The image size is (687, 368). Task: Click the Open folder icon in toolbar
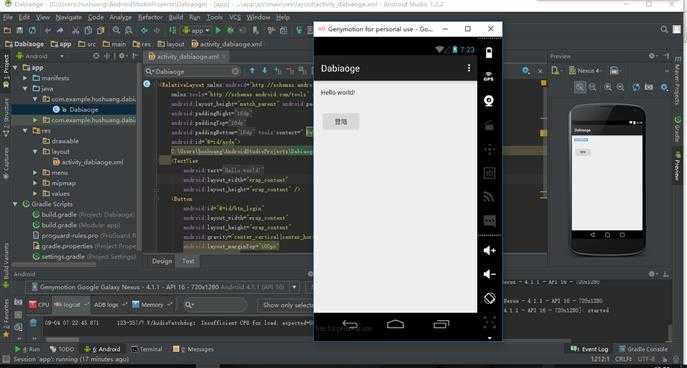[7, 30]
